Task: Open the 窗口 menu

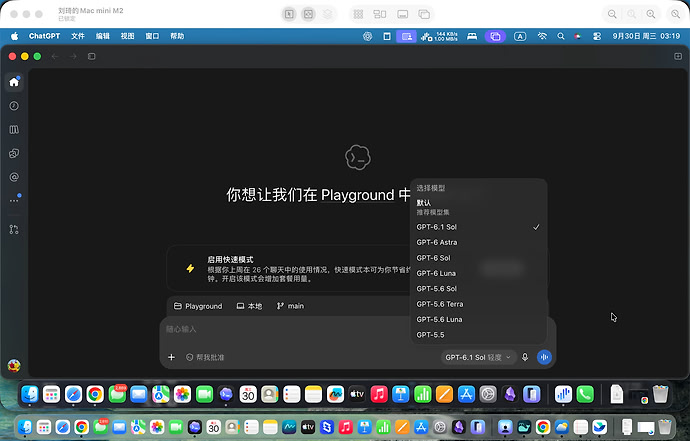Action: tap(152, 36)
